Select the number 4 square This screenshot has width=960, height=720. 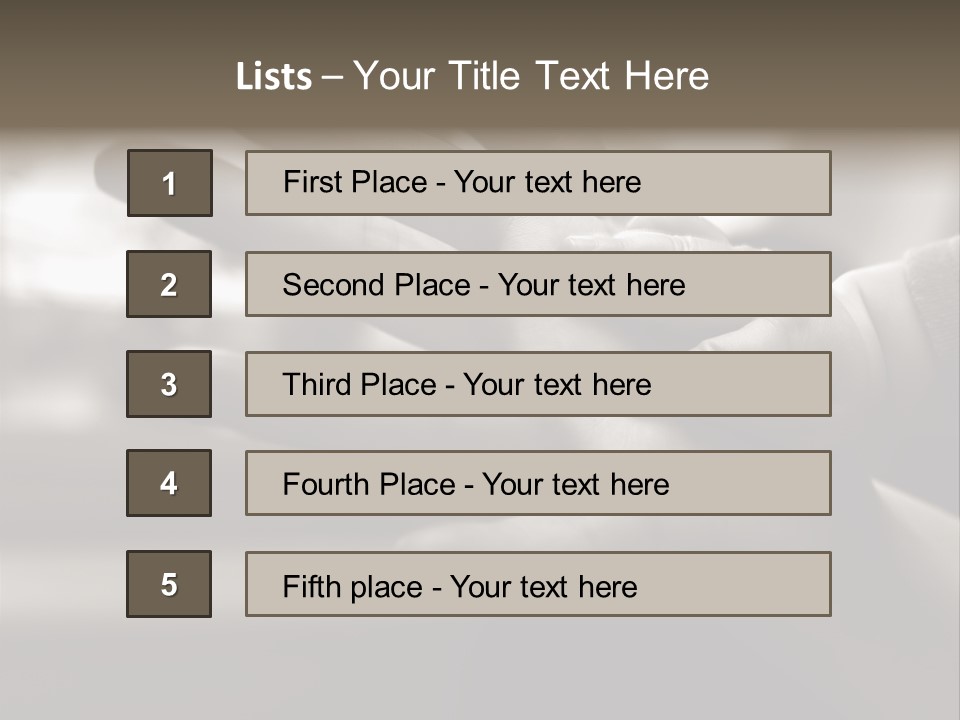pyautogui.click(x=169, y=483)
